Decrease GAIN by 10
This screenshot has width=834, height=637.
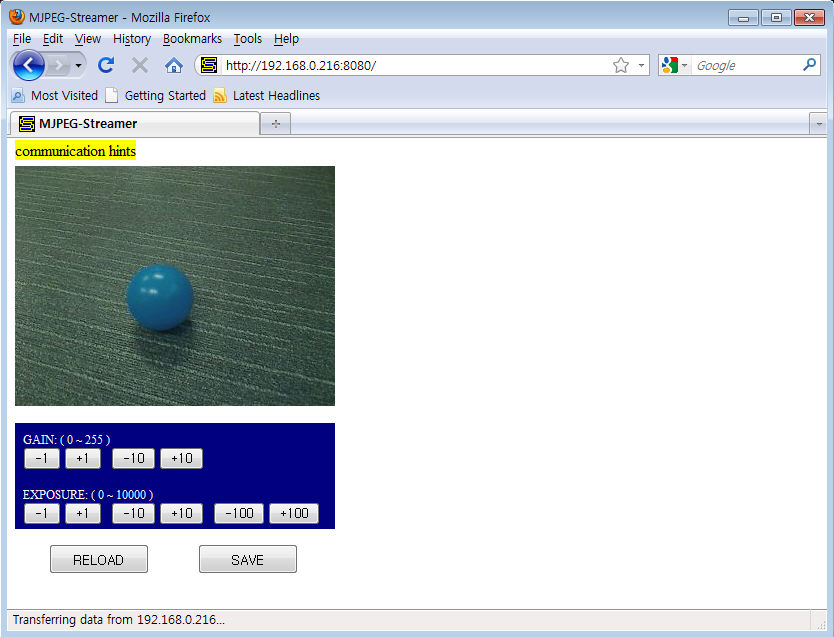[134, 458]
